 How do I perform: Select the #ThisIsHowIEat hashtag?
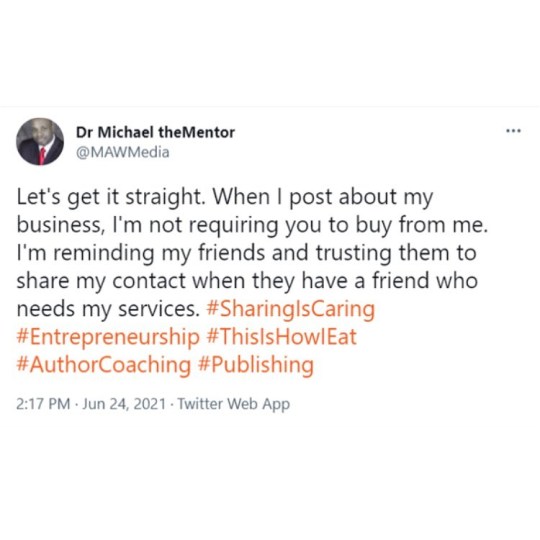[281, 336]
